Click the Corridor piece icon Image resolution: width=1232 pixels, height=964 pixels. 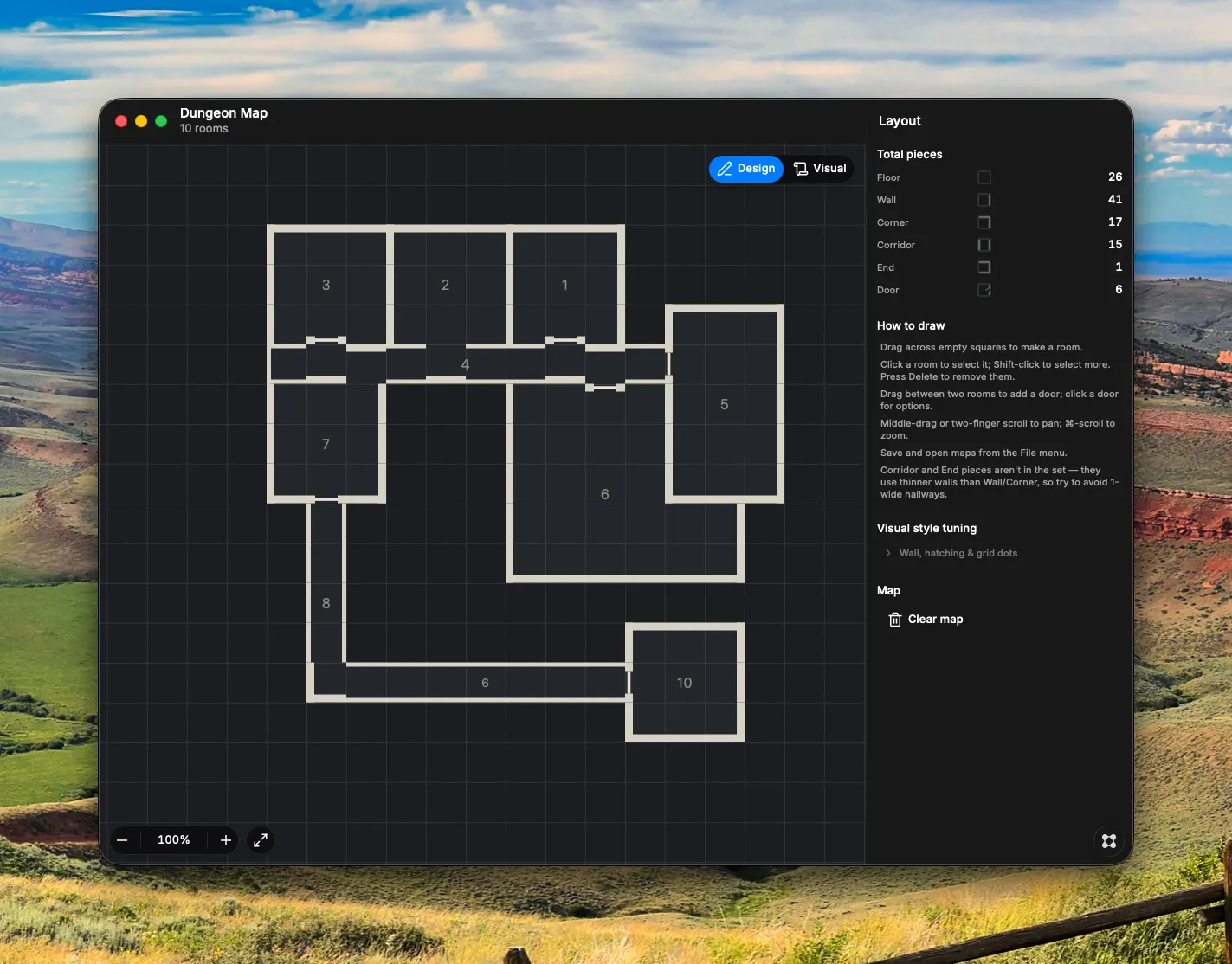pyautogui.click(x=984, y=245)
